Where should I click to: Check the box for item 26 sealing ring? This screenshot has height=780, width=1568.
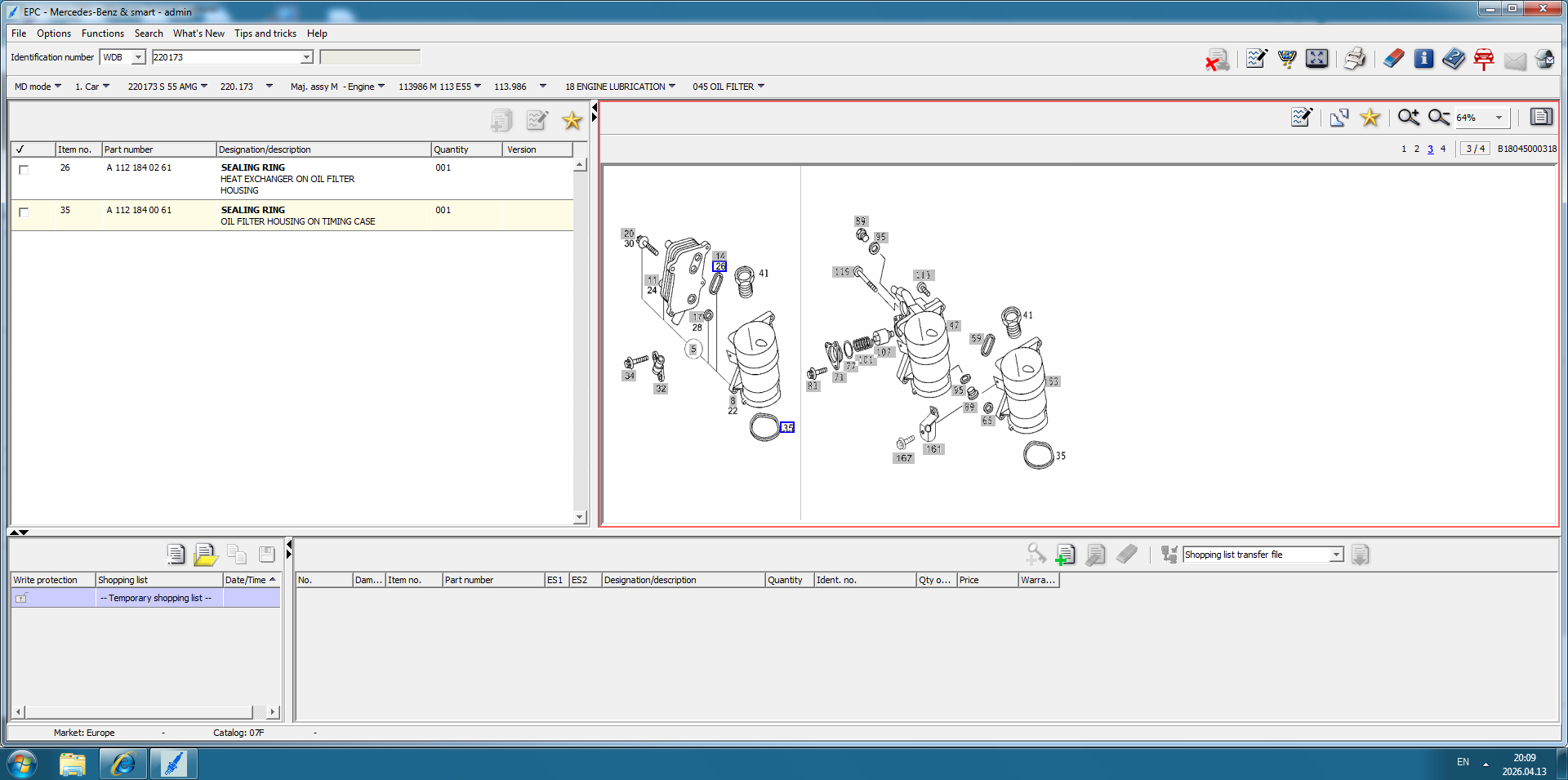click(x=24, y=170)
